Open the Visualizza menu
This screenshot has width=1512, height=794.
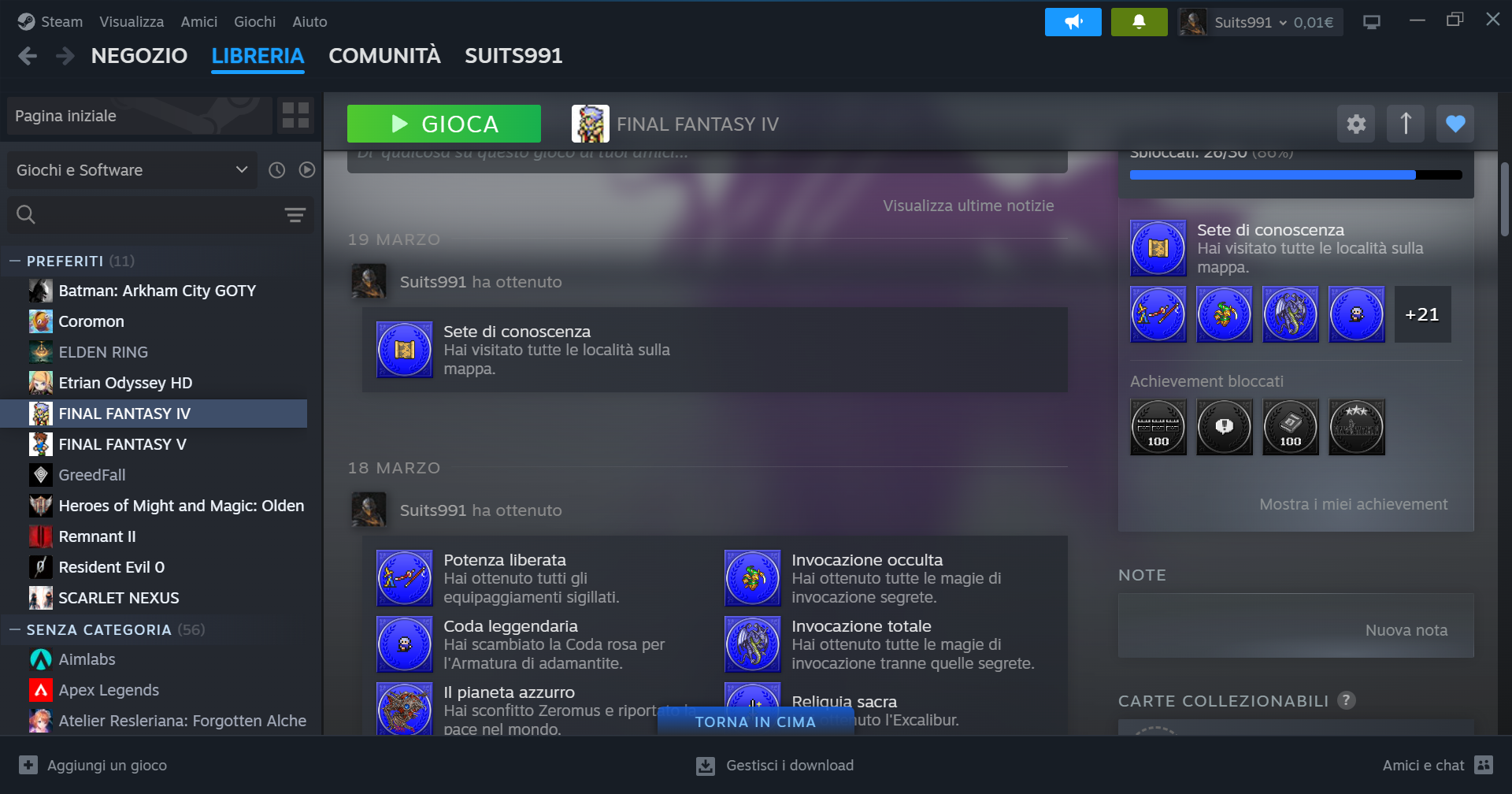pyautogui.click(x=132, y=22)
